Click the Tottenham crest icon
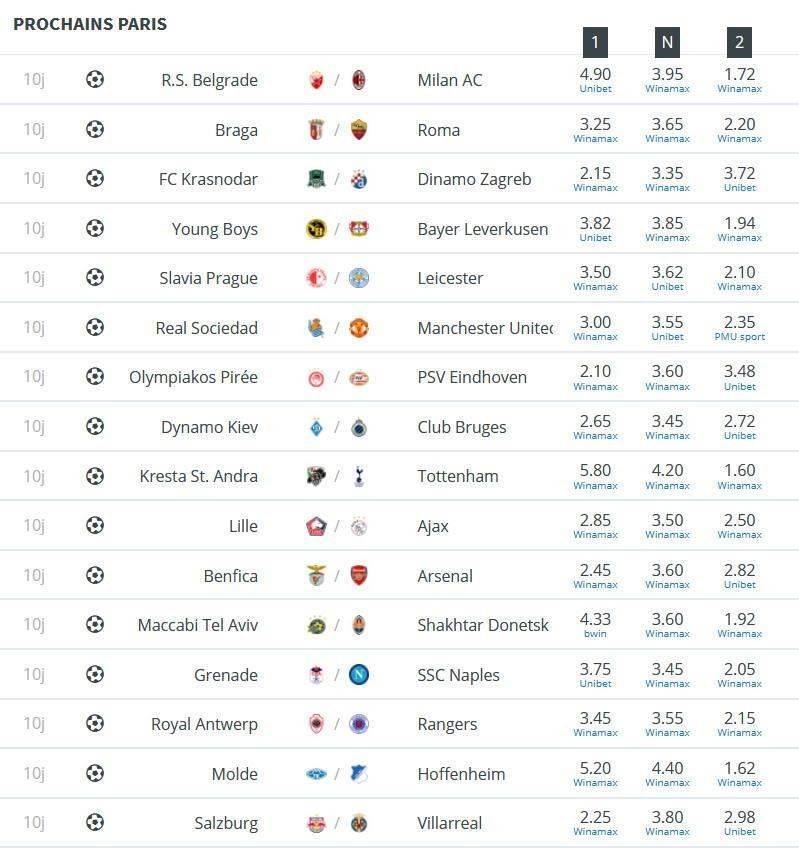The height and width of the screenshot is (851, 799). click(359, 477)
